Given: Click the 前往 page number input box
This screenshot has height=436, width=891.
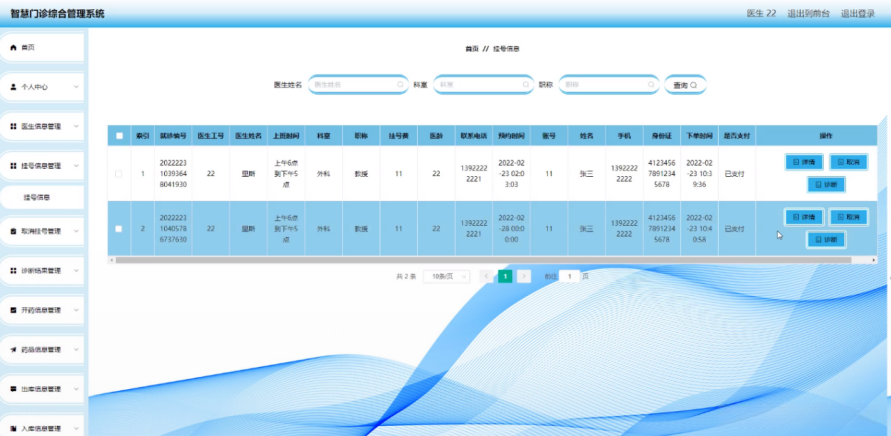Looking at the screenshot, I should click(x=569, y=276).
